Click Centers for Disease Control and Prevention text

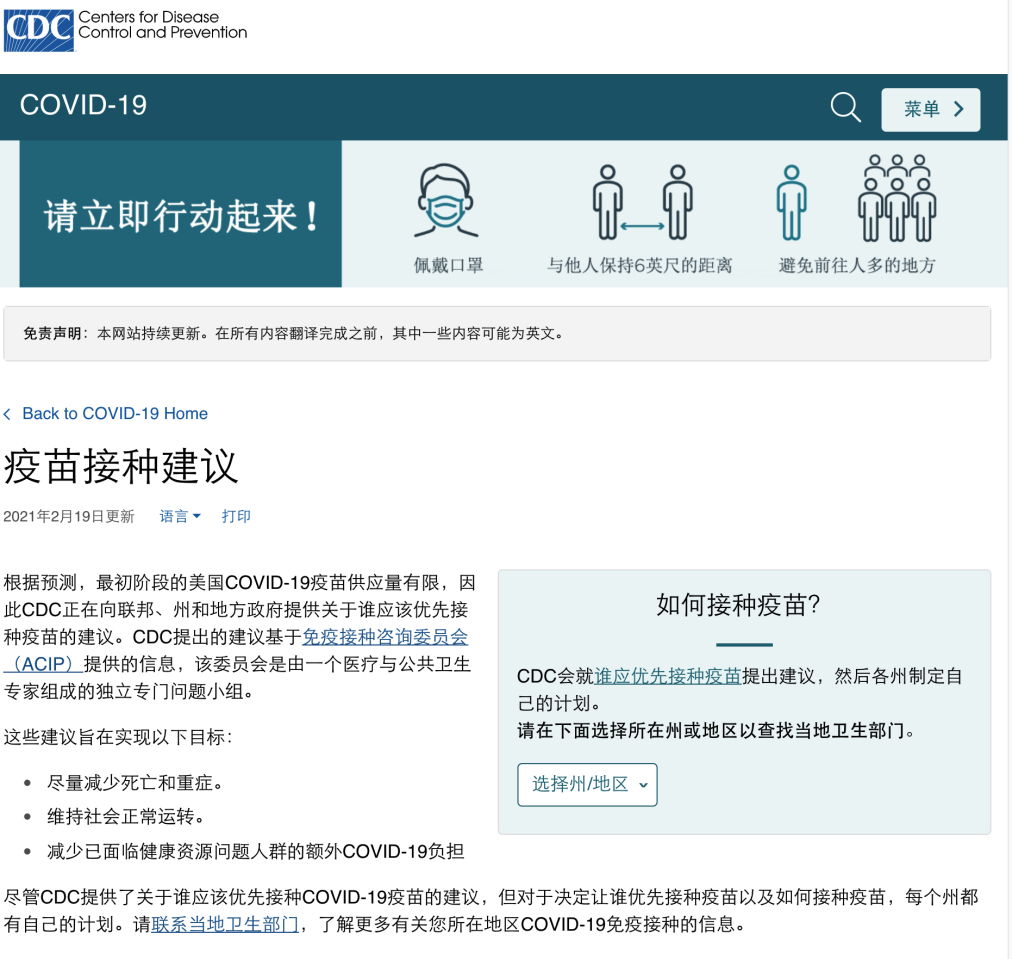163,25
